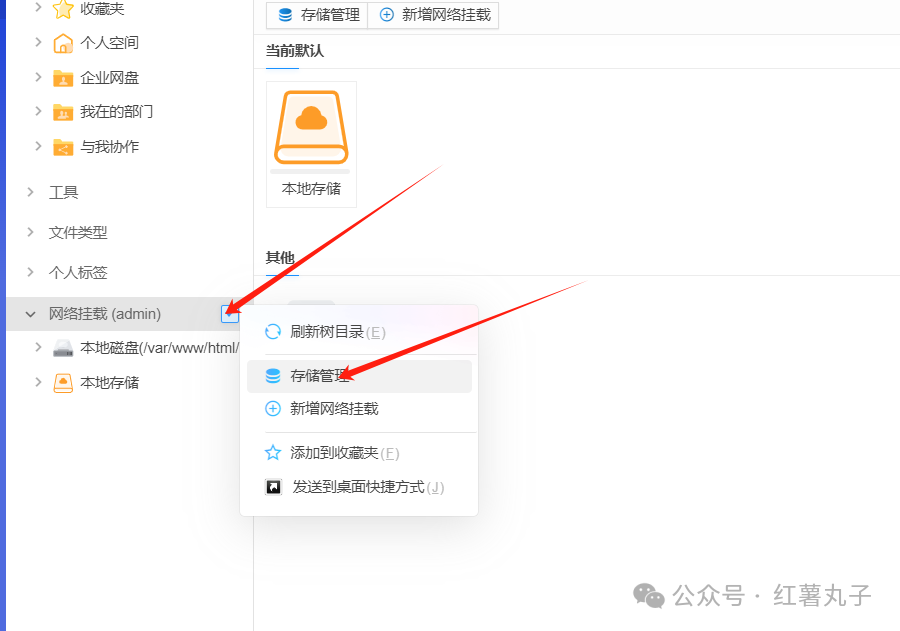Image resolution: width=900 pixels, height=631 pixels.
Task: Click the plus icon beside 新增网络挂载 in context menu
Action: [273, 409]
